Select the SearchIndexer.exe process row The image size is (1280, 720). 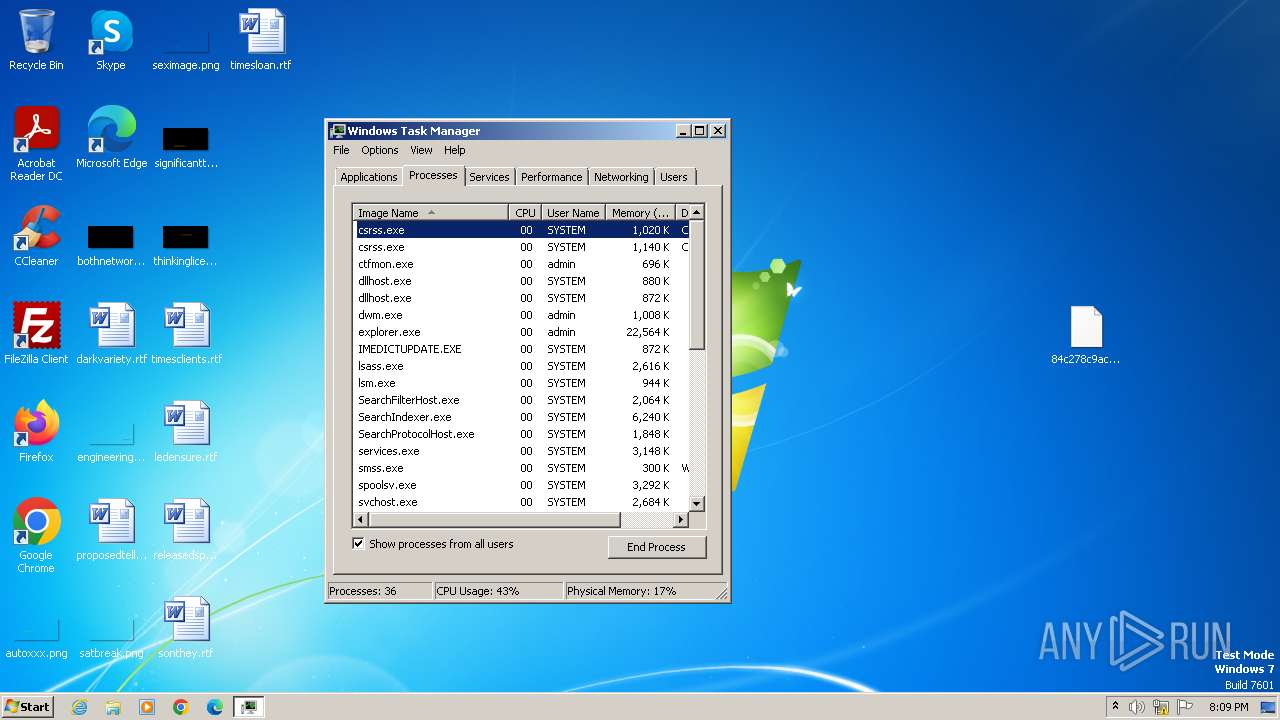[521, 417]
